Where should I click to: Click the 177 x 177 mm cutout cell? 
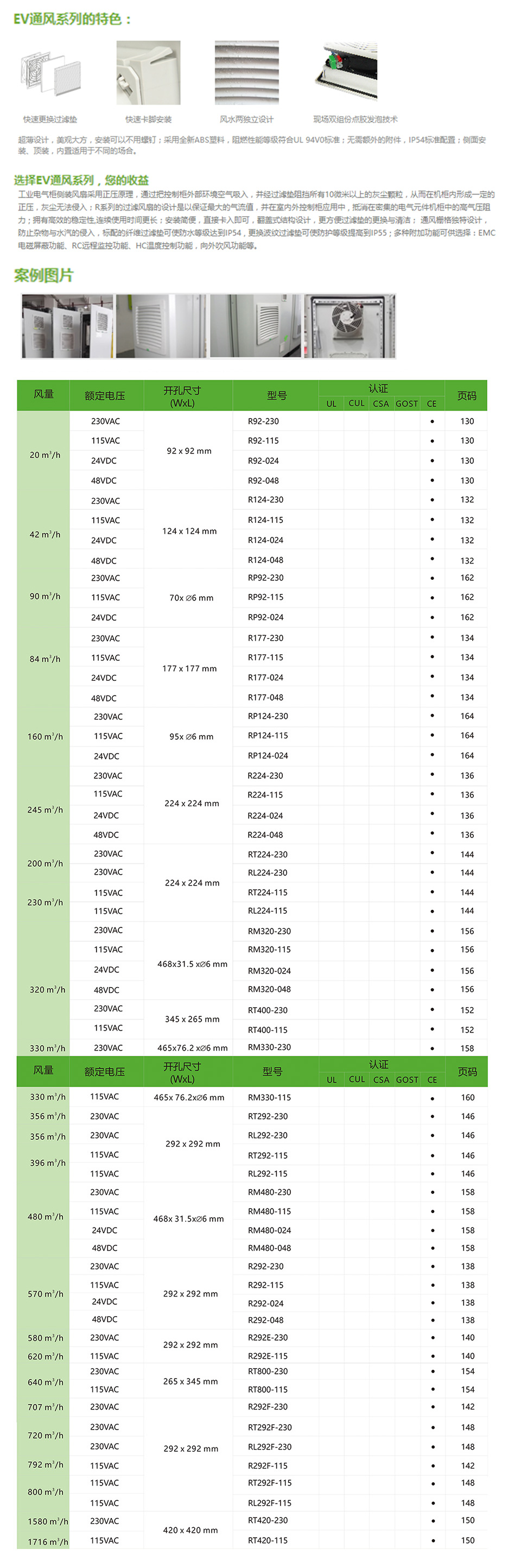[189, 668]
